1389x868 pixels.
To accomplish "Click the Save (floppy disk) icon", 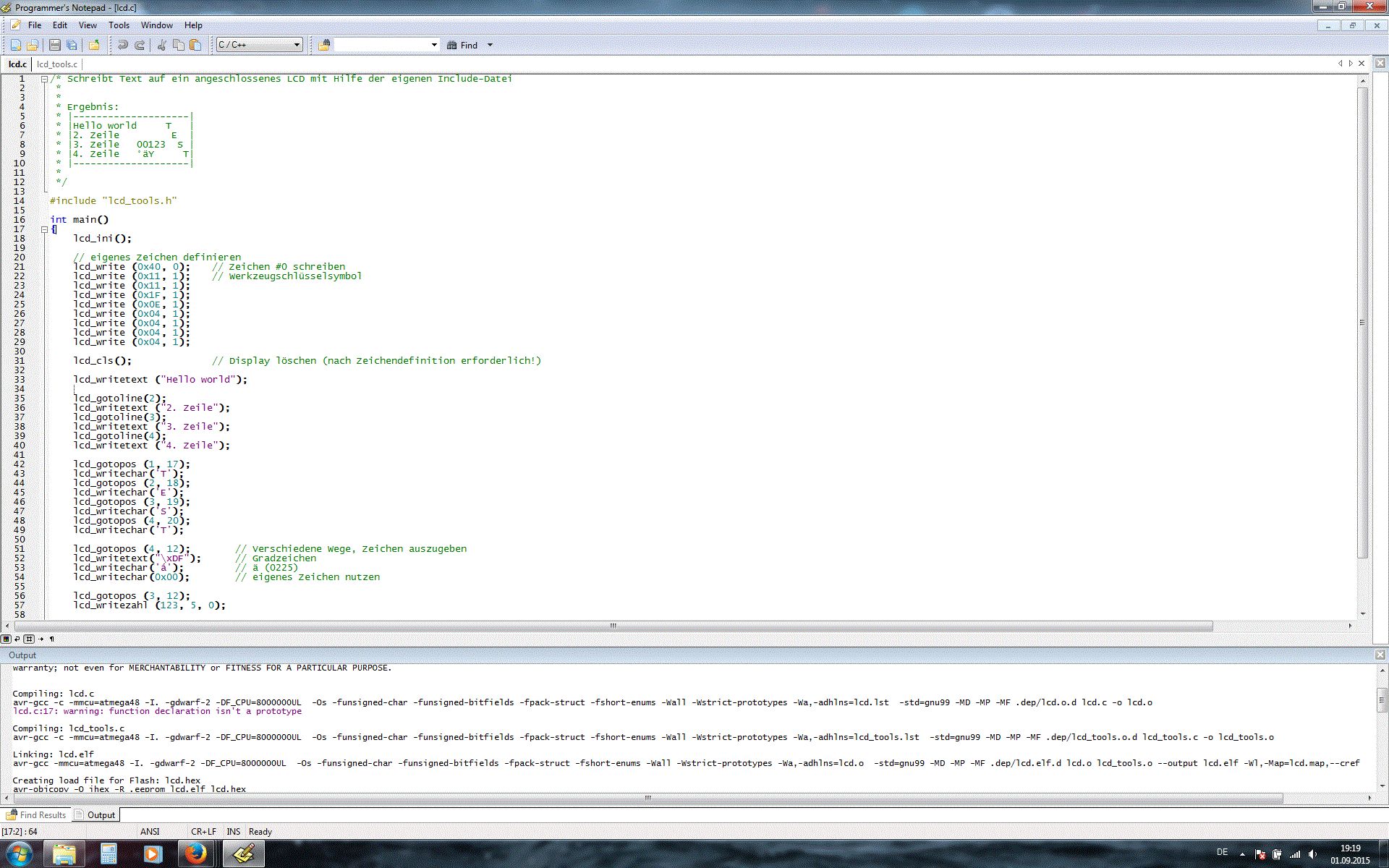I will click(55, 45).
